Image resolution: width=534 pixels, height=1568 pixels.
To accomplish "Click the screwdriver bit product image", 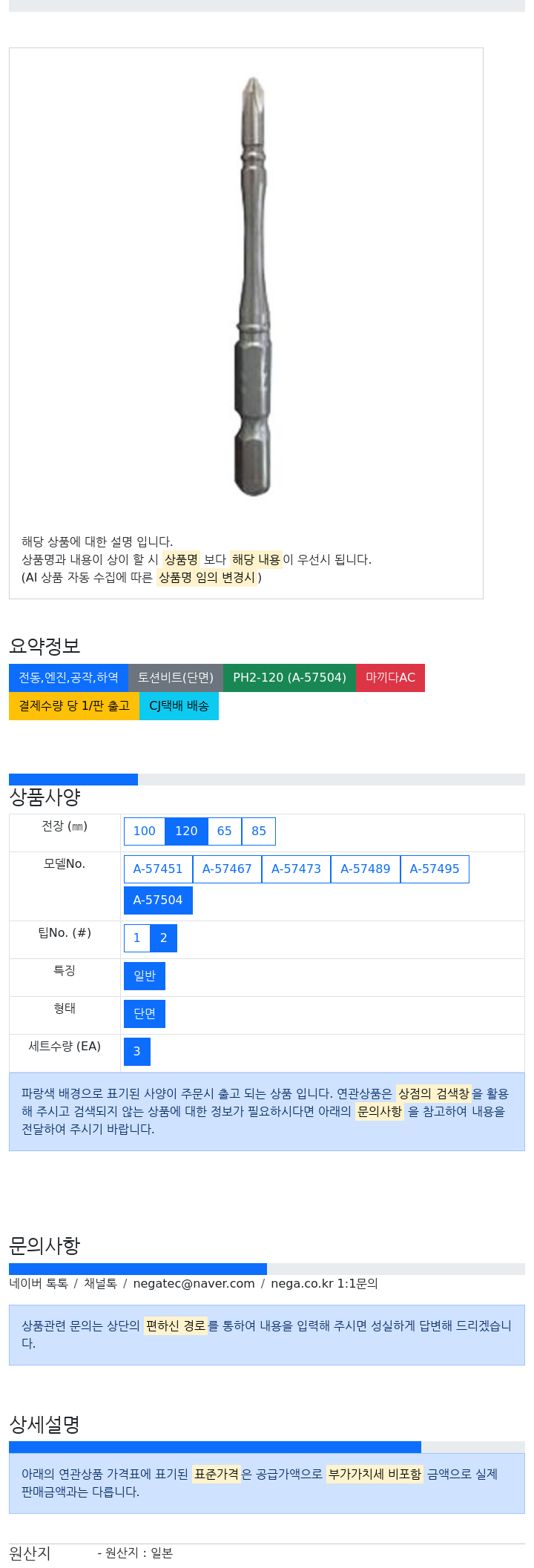I will tap(253, 286).
